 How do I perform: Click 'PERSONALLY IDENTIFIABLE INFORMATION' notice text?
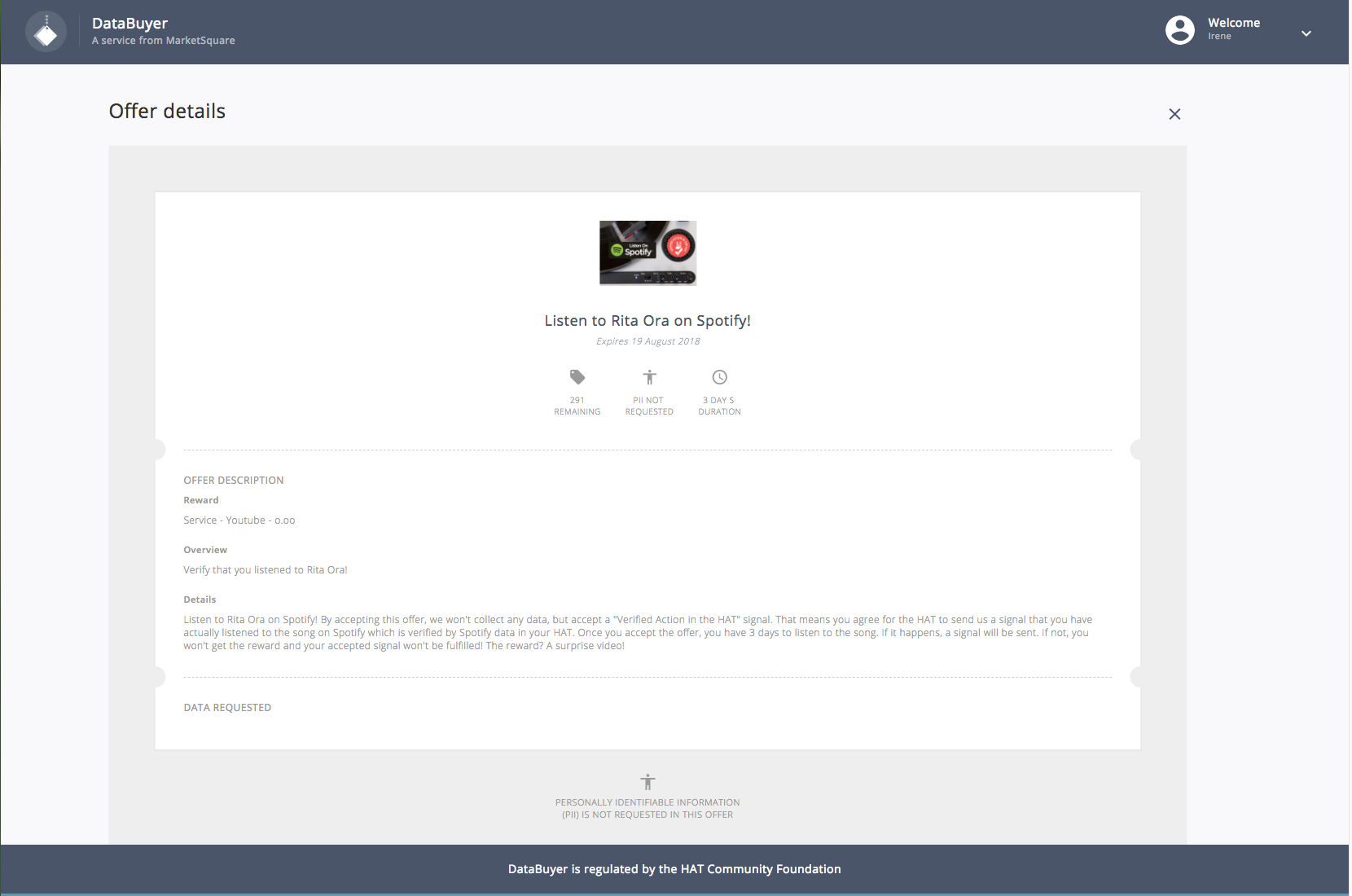[x=647, y=809]
